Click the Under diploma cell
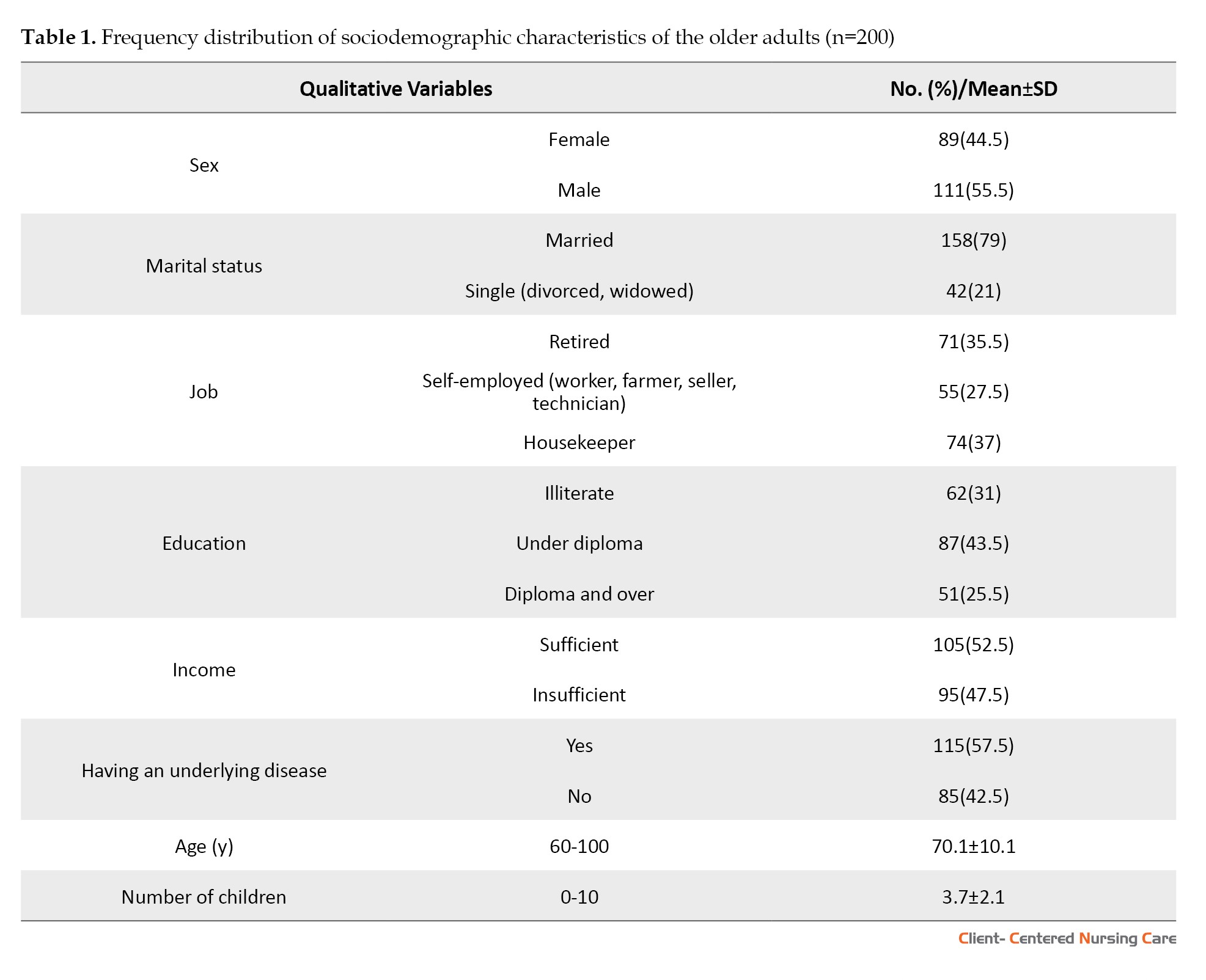Screen dimensions: 1206x980 point(579,543)
